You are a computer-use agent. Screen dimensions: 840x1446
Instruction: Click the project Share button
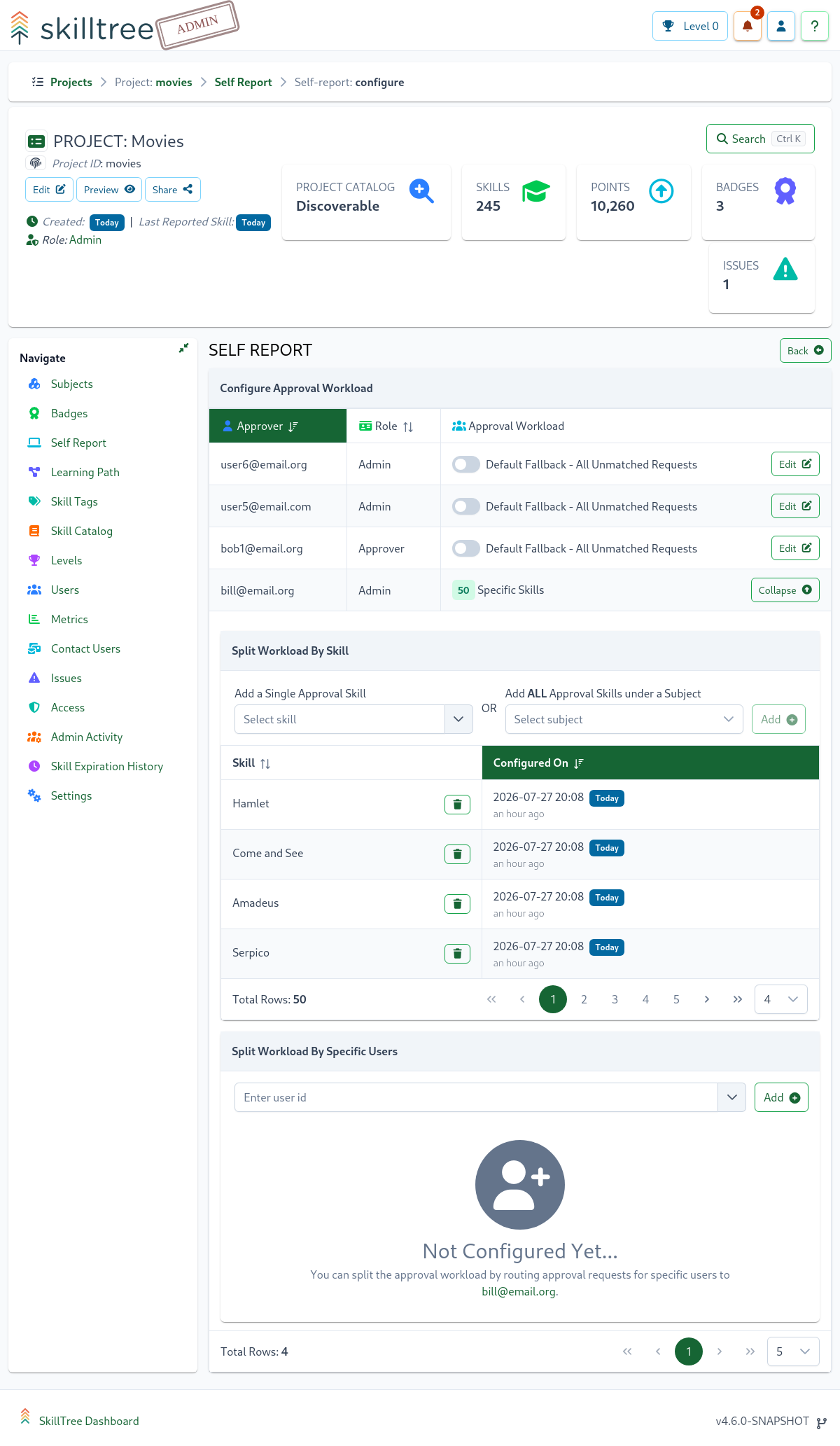tap(172, 190)
